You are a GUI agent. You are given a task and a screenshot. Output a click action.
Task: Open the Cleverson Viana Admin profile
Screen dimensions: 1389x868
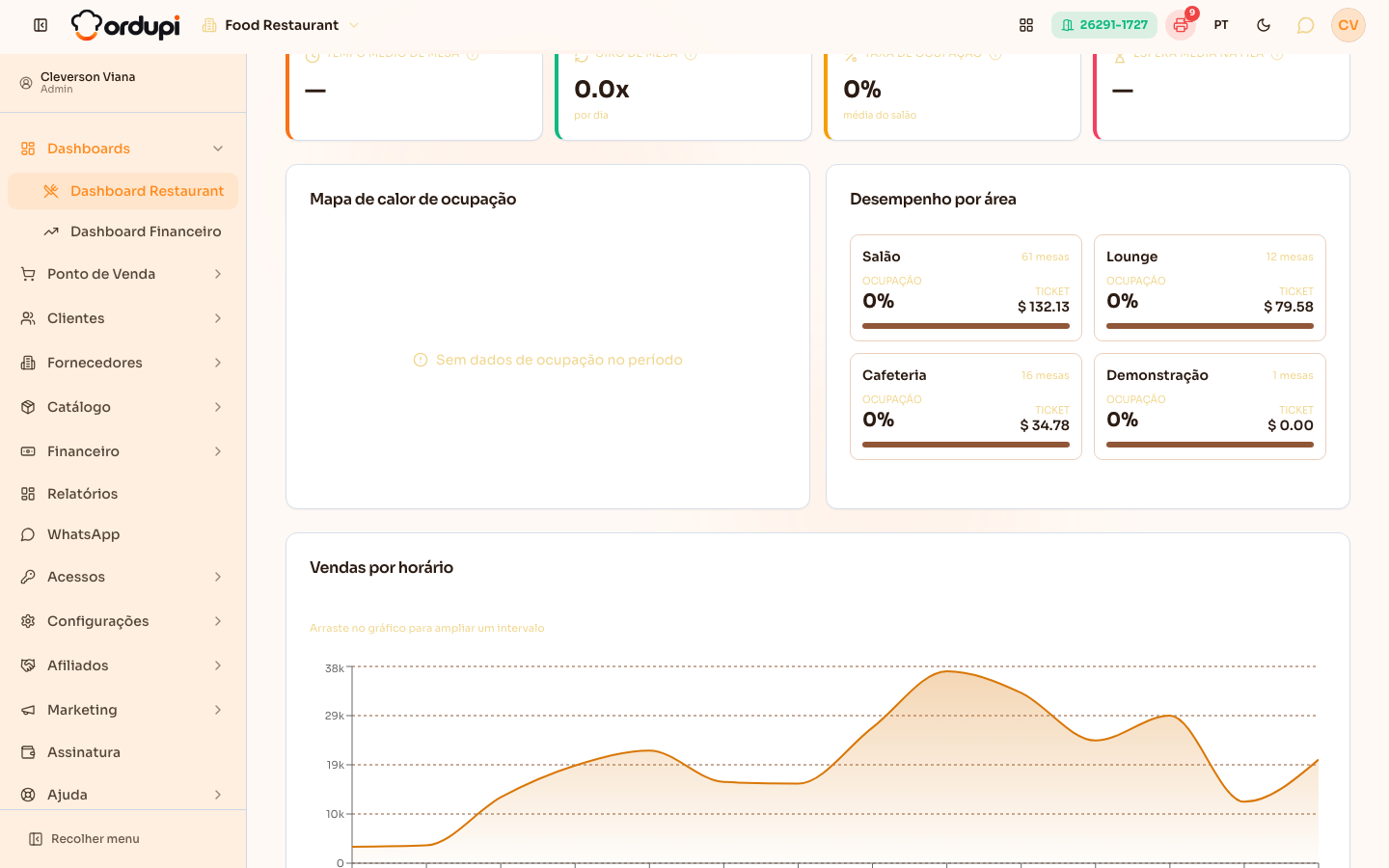(123, 83)
